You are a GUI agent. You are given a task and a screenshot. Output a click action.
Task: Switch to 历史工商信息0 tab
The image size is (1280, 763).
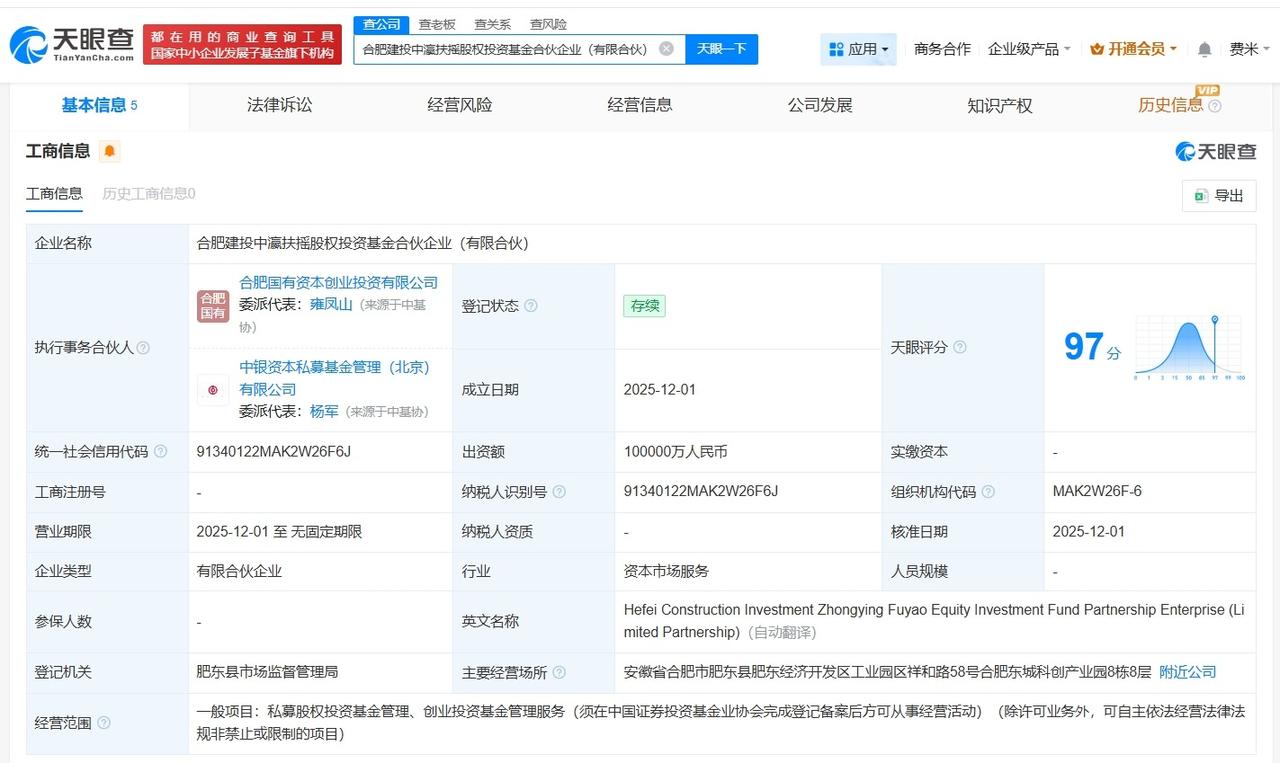click(x=146, y=193)
